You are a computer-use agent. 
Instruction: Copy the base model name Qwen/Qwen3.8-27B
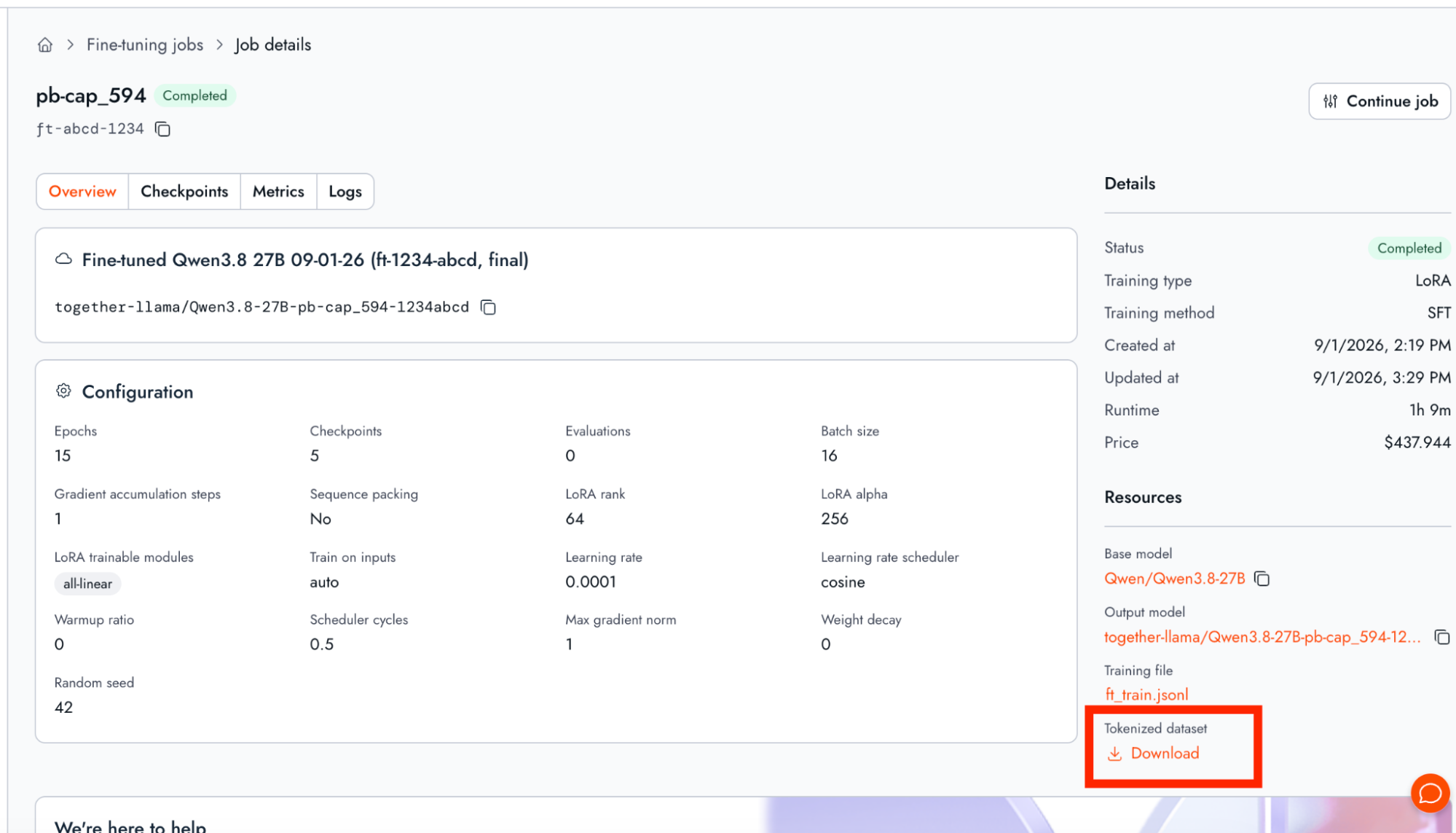(1262, 579)
